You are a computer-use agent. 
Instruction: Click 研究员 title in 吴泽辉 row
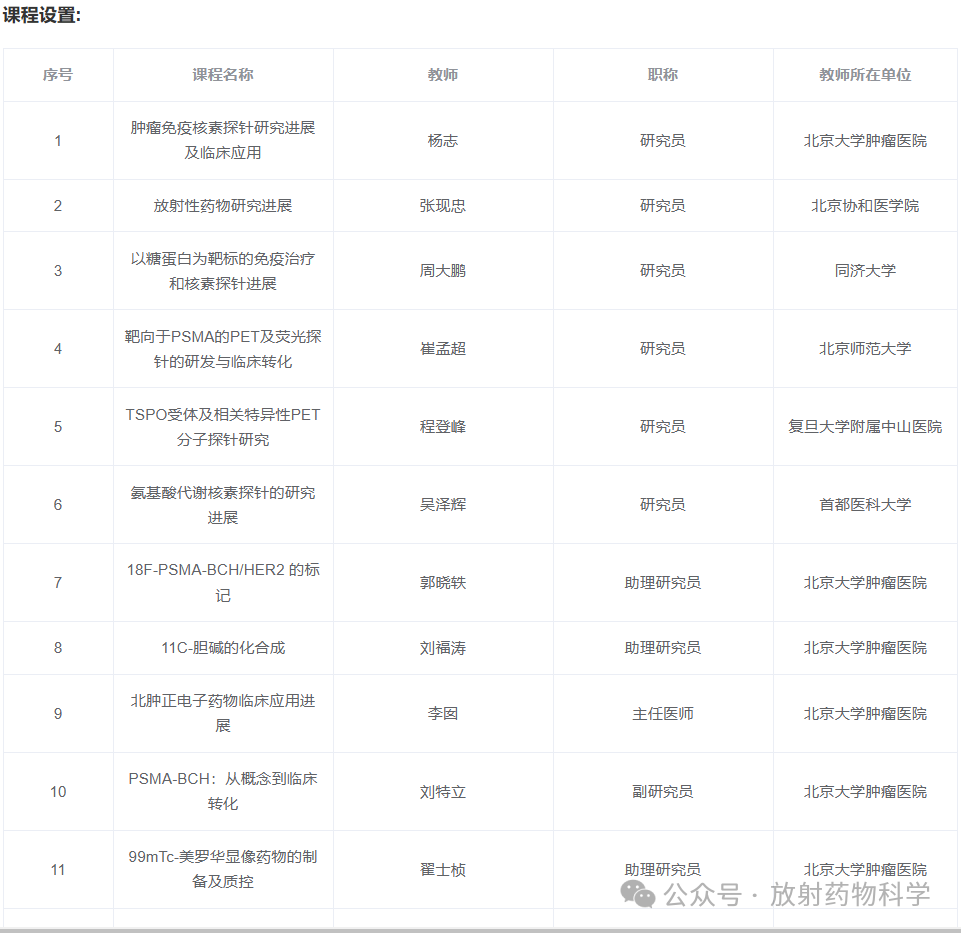coord(663,505)
